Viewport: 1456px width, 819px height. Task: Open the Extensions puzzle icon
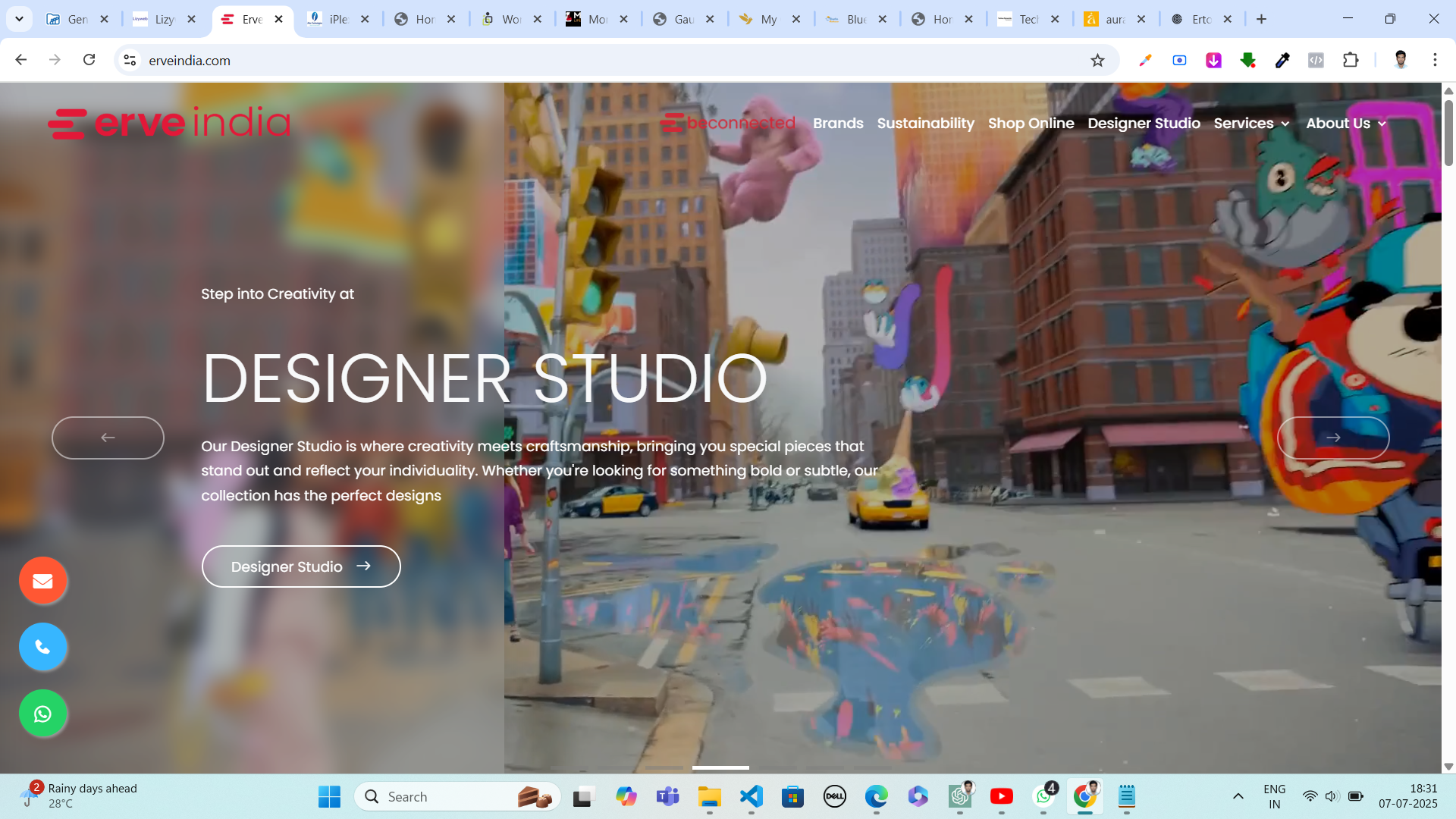(1351, 60)
